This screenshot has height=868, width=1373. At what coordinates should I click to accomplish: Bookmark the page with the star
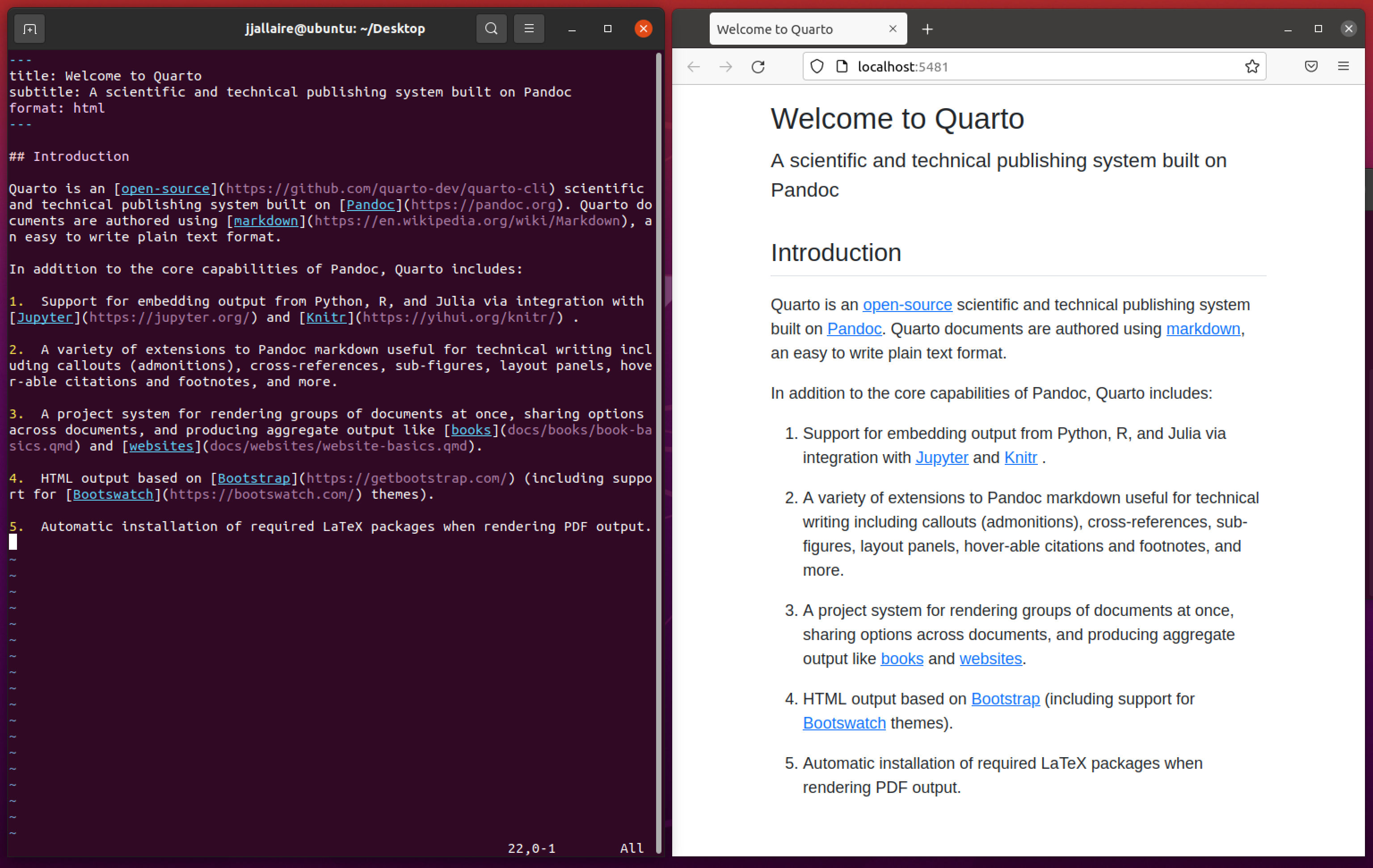(1251, 66)
